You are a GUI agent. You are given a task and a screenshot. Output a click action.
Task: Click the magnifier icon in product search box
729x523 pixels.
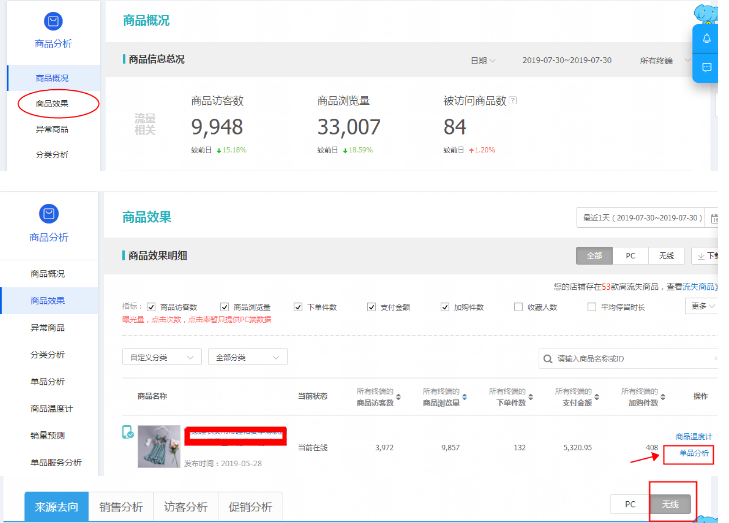[x=548, y=358]
